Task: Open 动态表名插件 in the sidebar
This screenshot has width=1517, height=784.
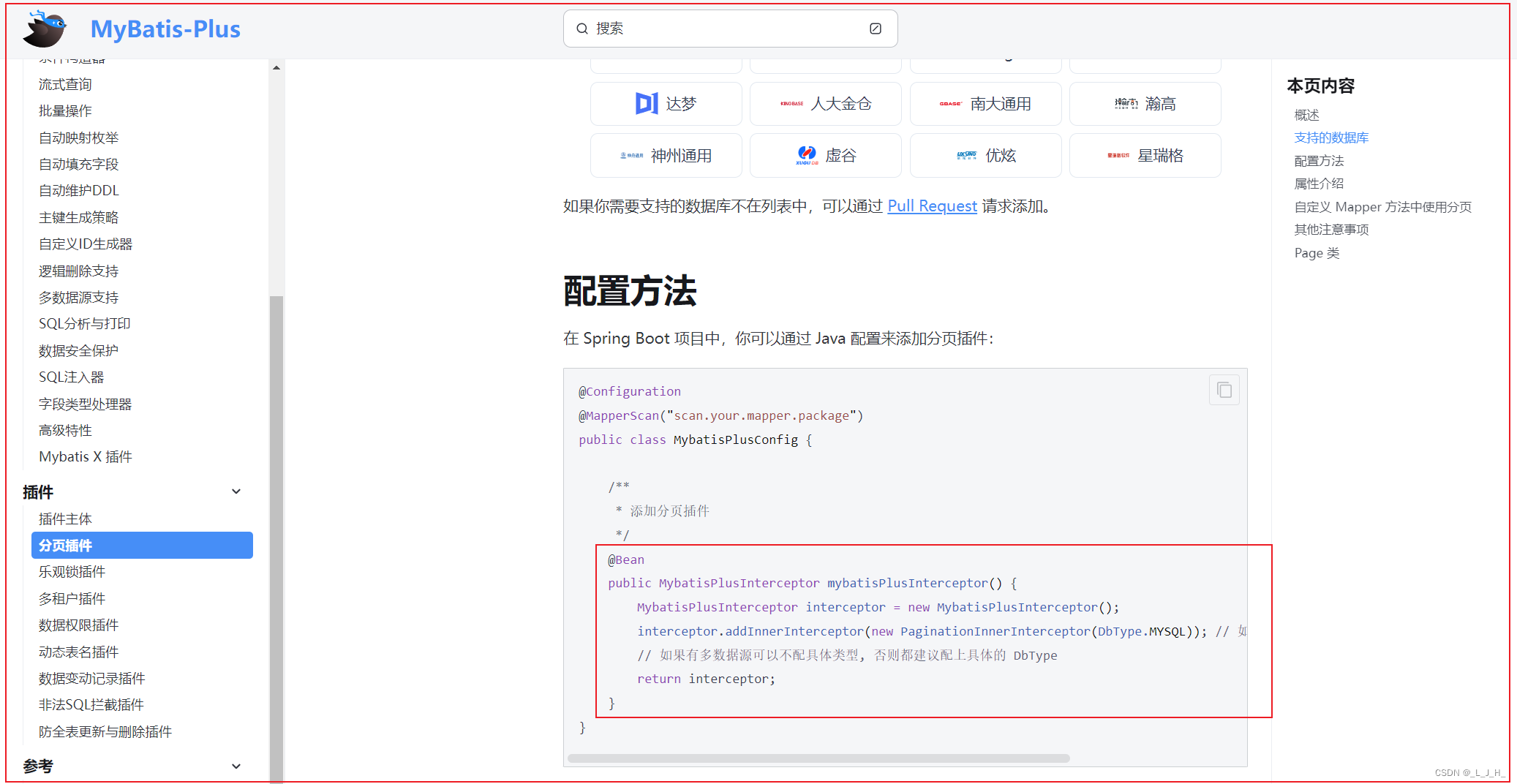Action: (78, 652)
